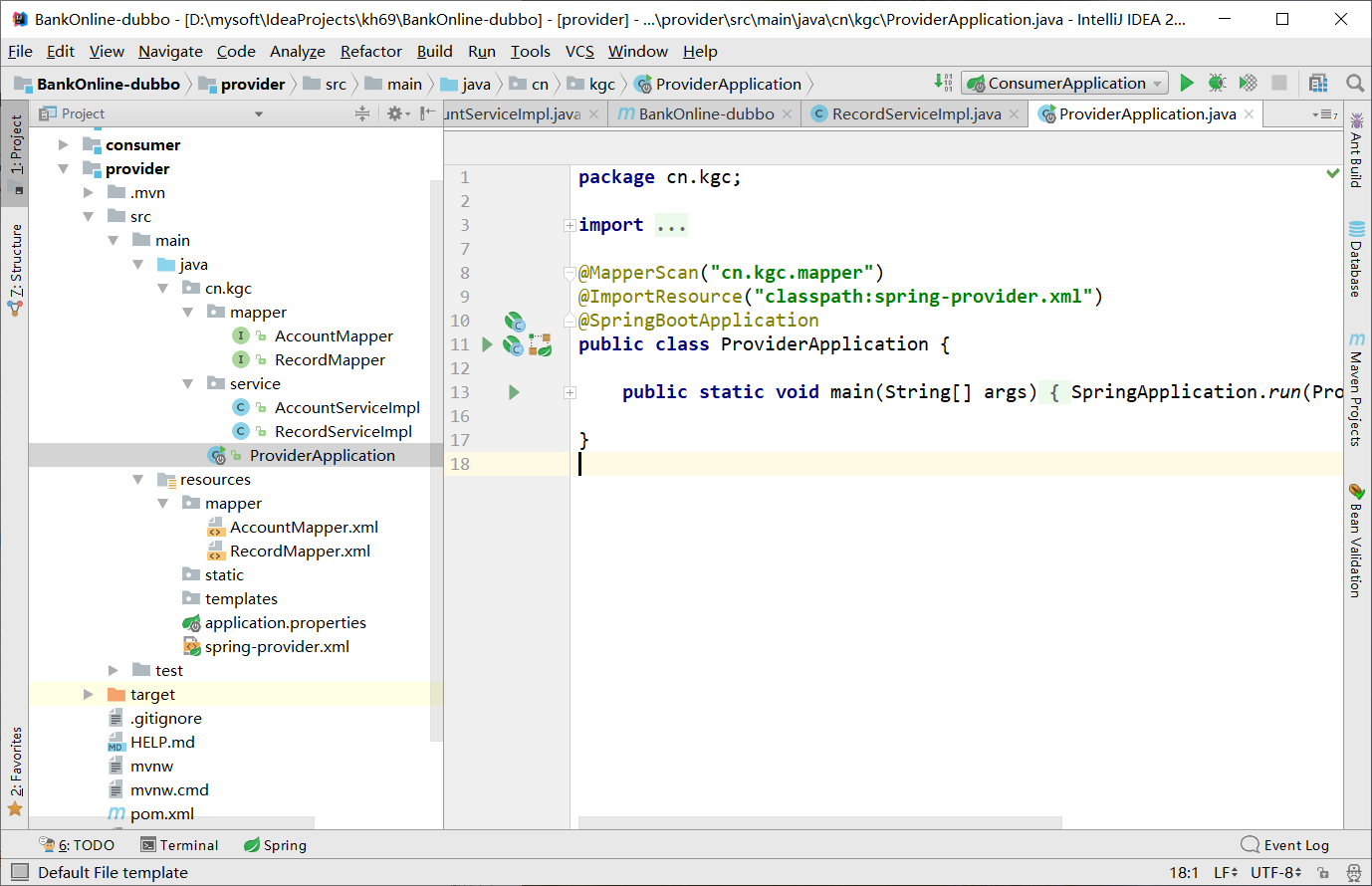The height and width of the screenshot is (886, 1372).
Task: Open the Ant Build side panel
Action: [x=1356, y=149]
